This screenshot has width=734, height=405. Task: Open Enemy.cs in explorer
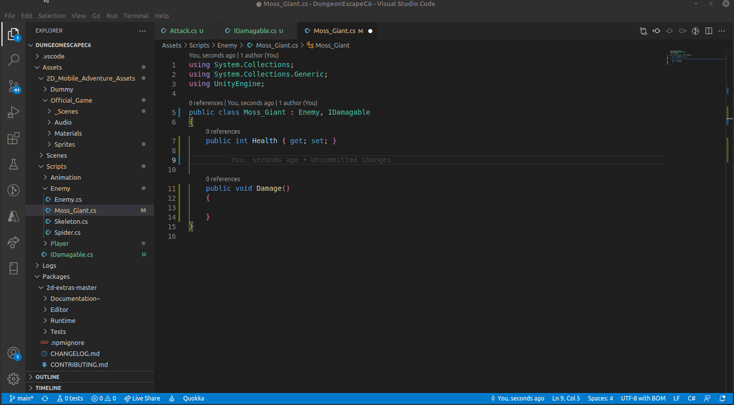pos(68,199)
